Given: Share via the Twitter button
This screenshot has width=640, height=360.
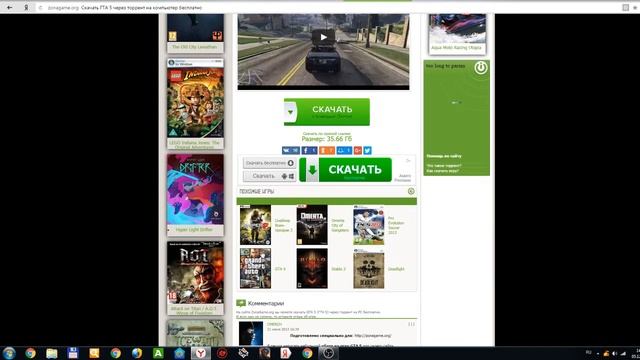Looking at the screenshot, I should [x=367, y=151].
